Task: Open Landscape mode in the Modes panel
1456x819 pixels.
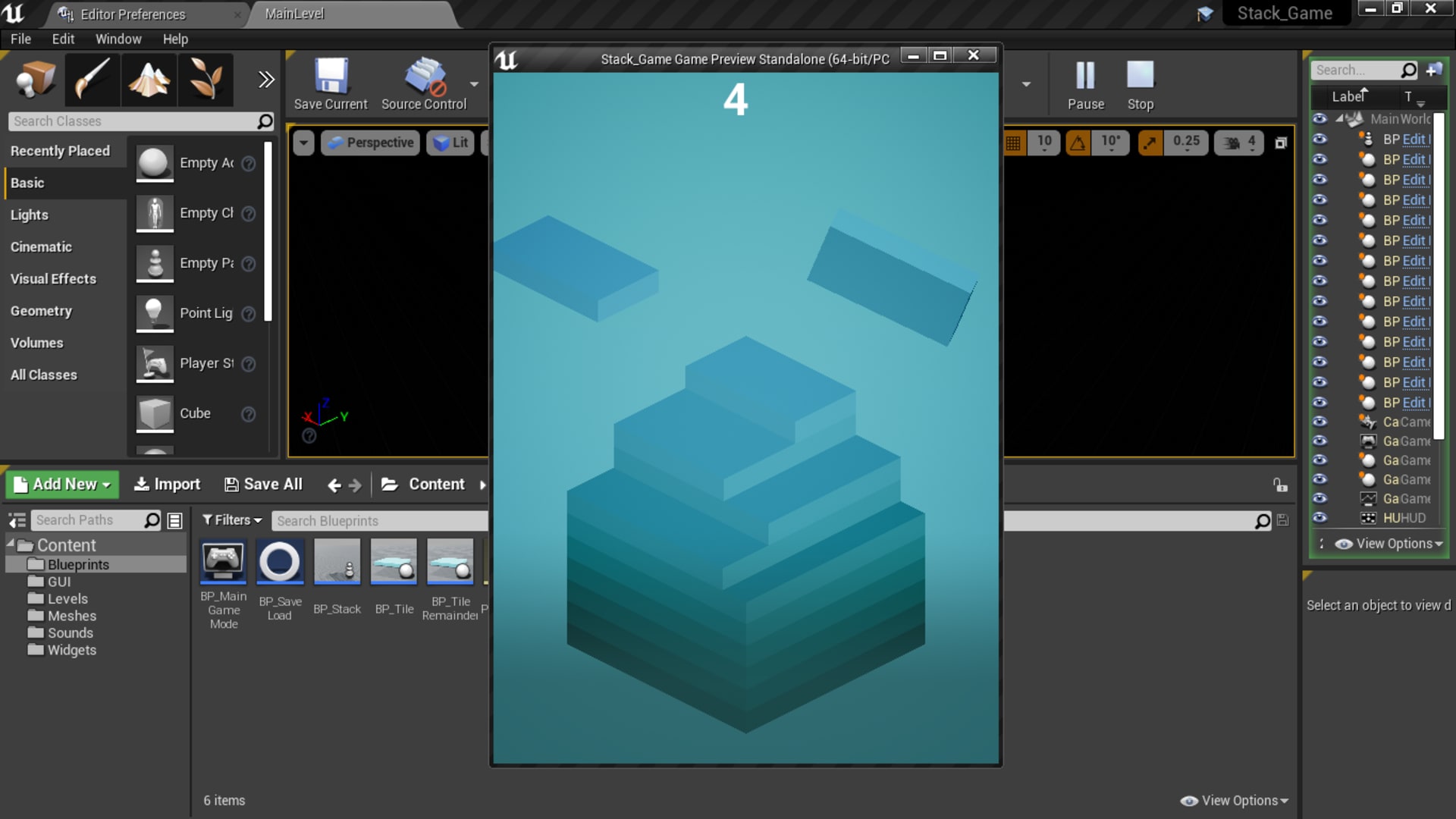Action: 149,80
